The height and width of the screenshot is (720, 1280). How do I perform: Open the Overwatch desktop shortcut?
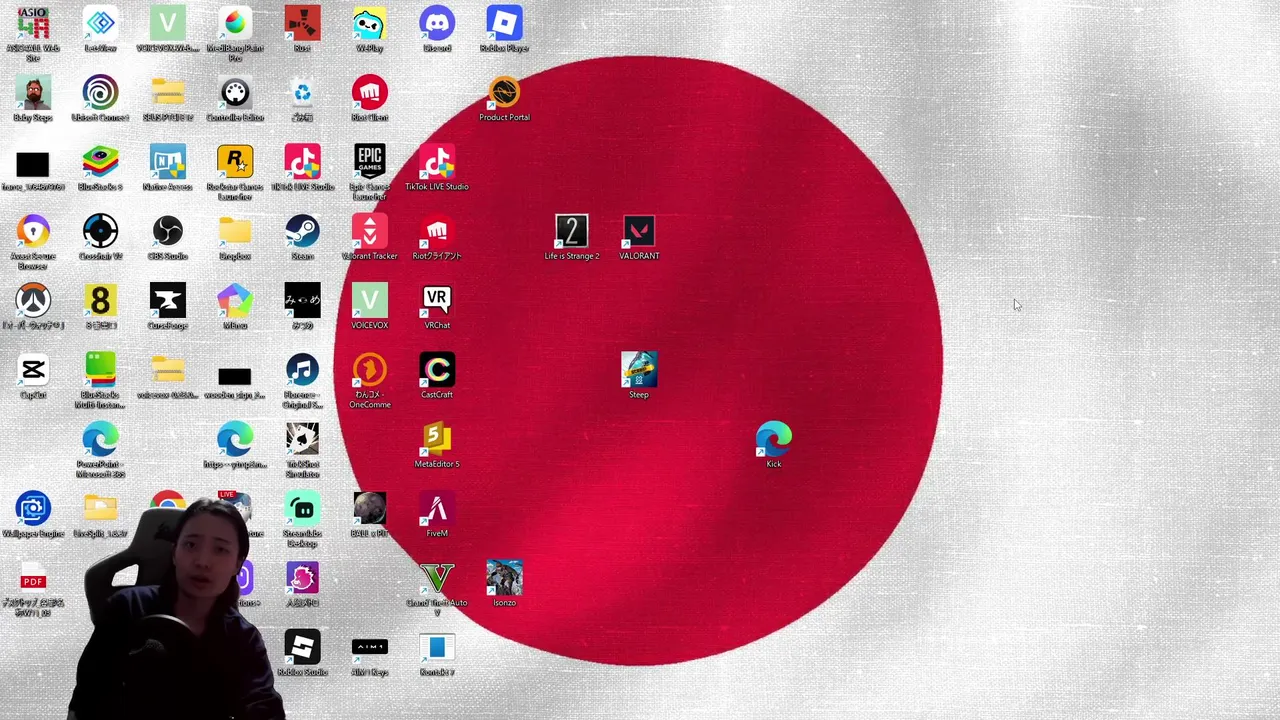point(33,301)
